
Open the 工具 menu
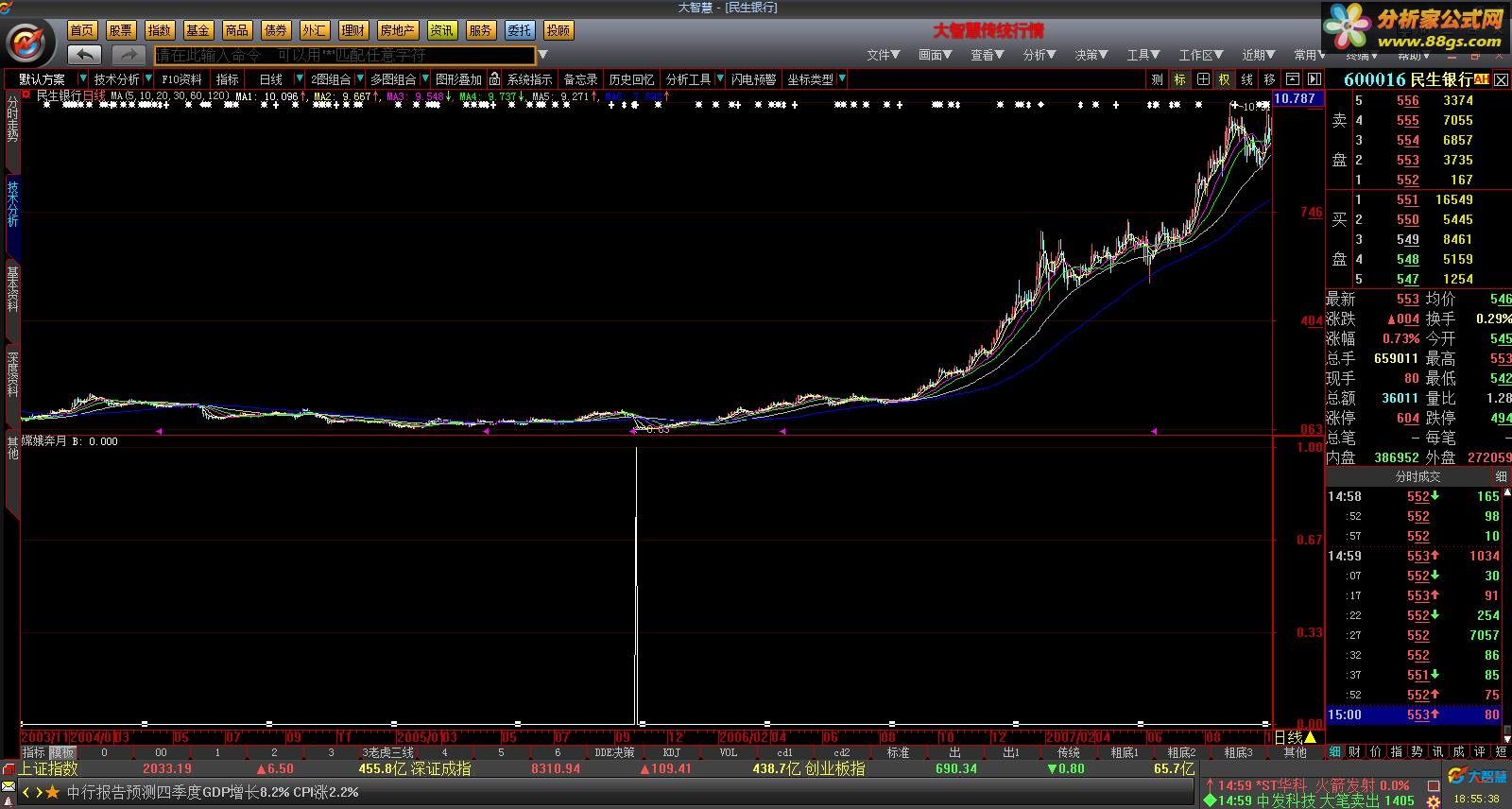[1143, 55]
